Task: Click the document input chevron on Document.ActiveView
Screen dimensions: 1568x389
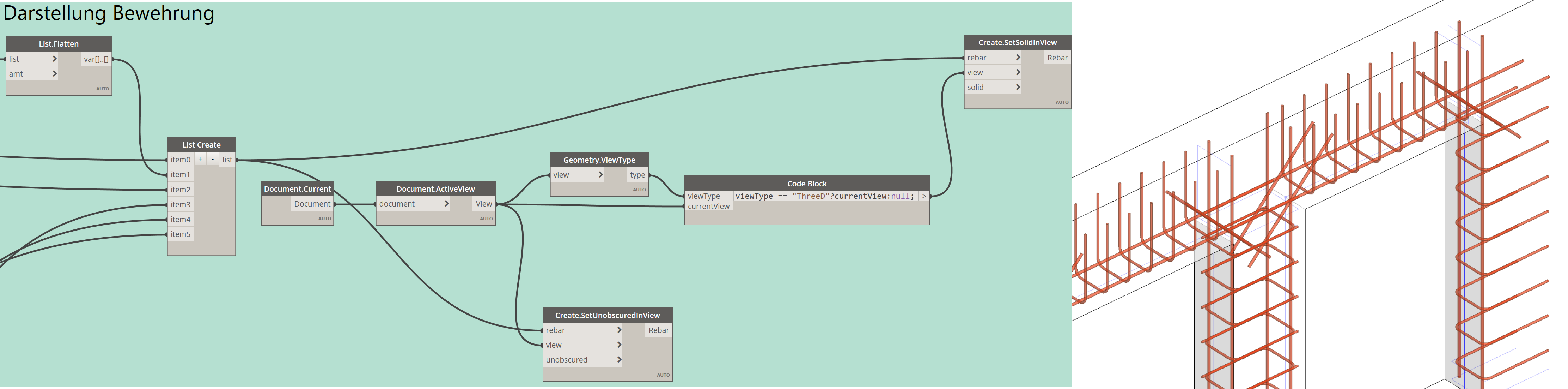Action: pyautogui.click(x=446, y=204)
